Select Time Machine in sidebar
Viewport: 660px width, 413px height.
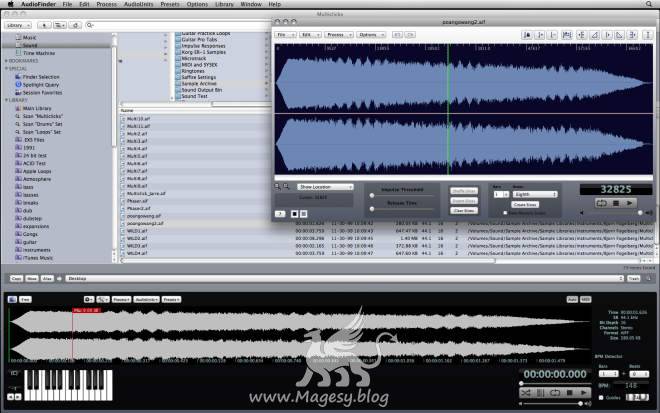pyautogui.click(x=39, y=53)
